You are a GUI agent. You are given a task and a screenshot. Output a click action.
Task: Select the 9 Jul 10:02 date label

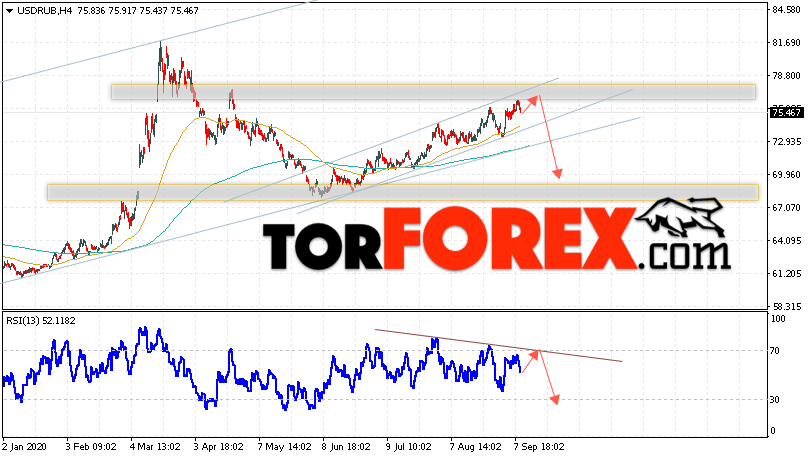(408, 447)
